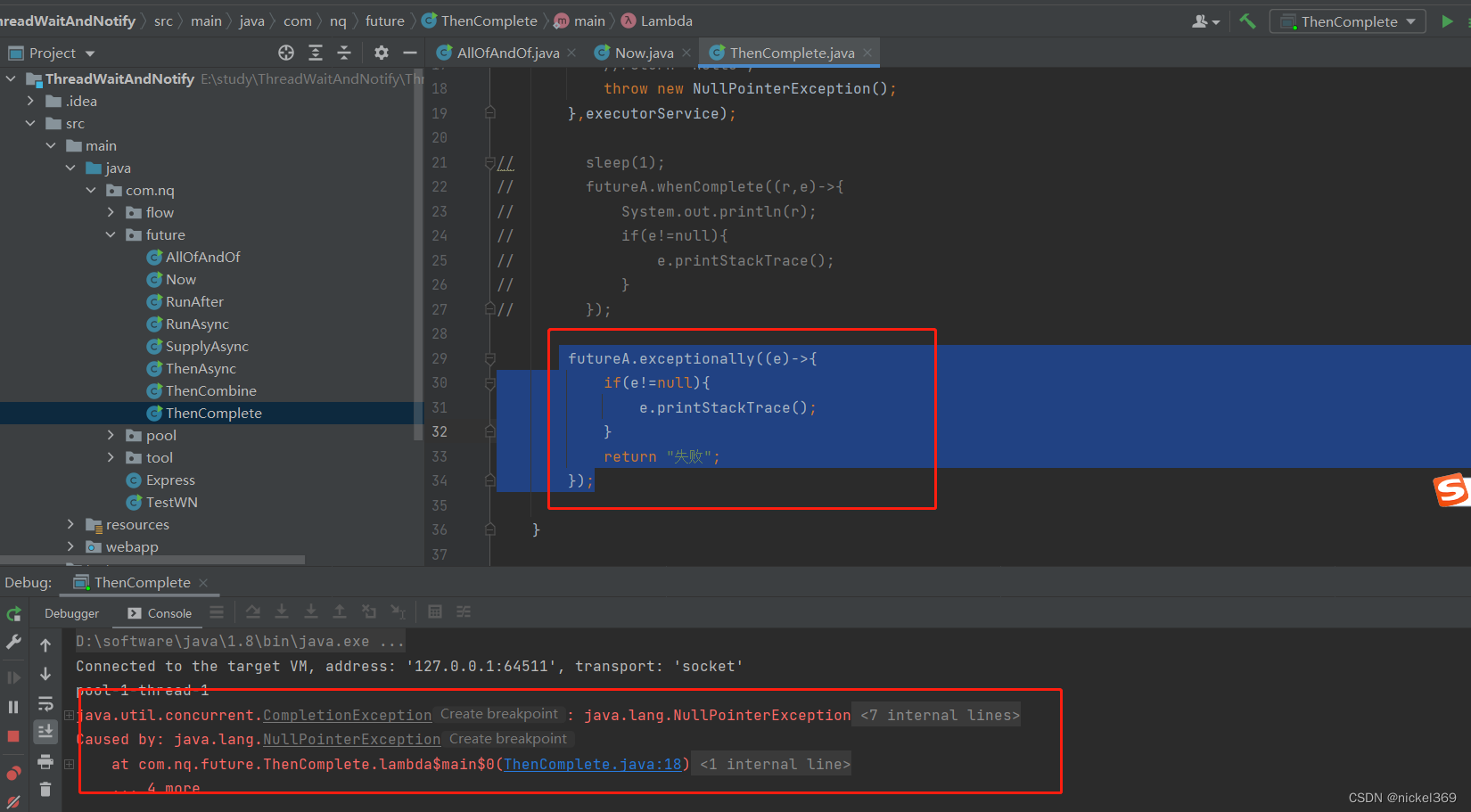Viewport: 1471px width, 812px height.
Task: Click the console print icon
Action: click(45, 761)
